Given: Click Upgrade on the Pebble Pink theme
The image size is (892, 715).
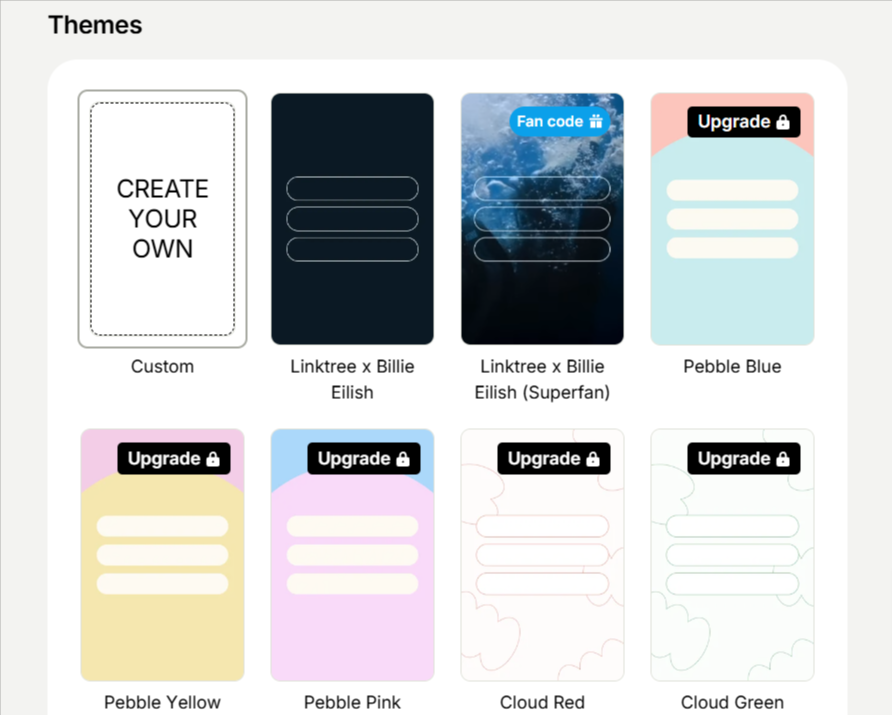Looking at the screenshot, I should (x=364, y=459).
